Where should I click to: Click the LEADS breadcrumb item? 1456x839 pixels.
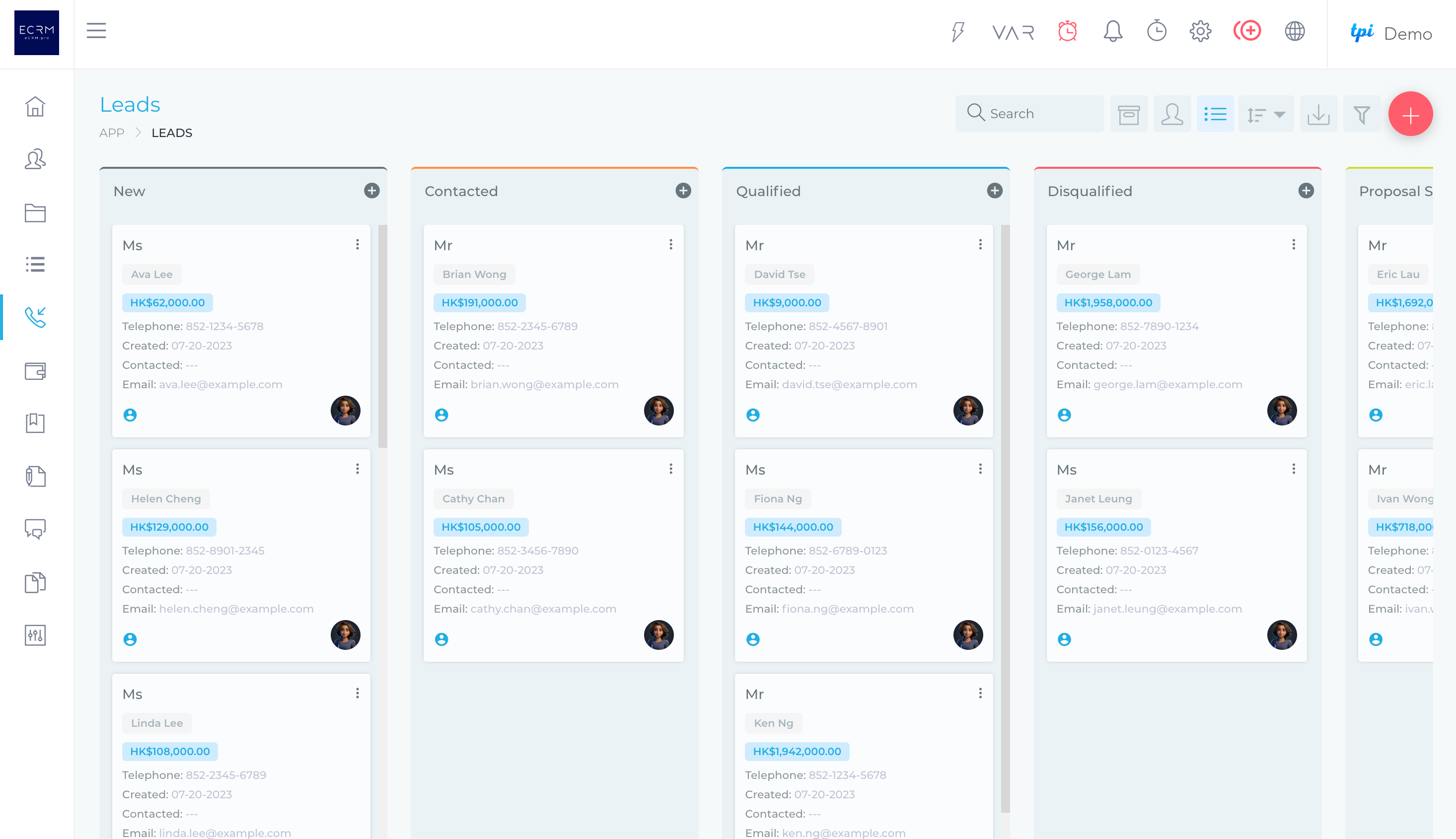tap(172, 133)
